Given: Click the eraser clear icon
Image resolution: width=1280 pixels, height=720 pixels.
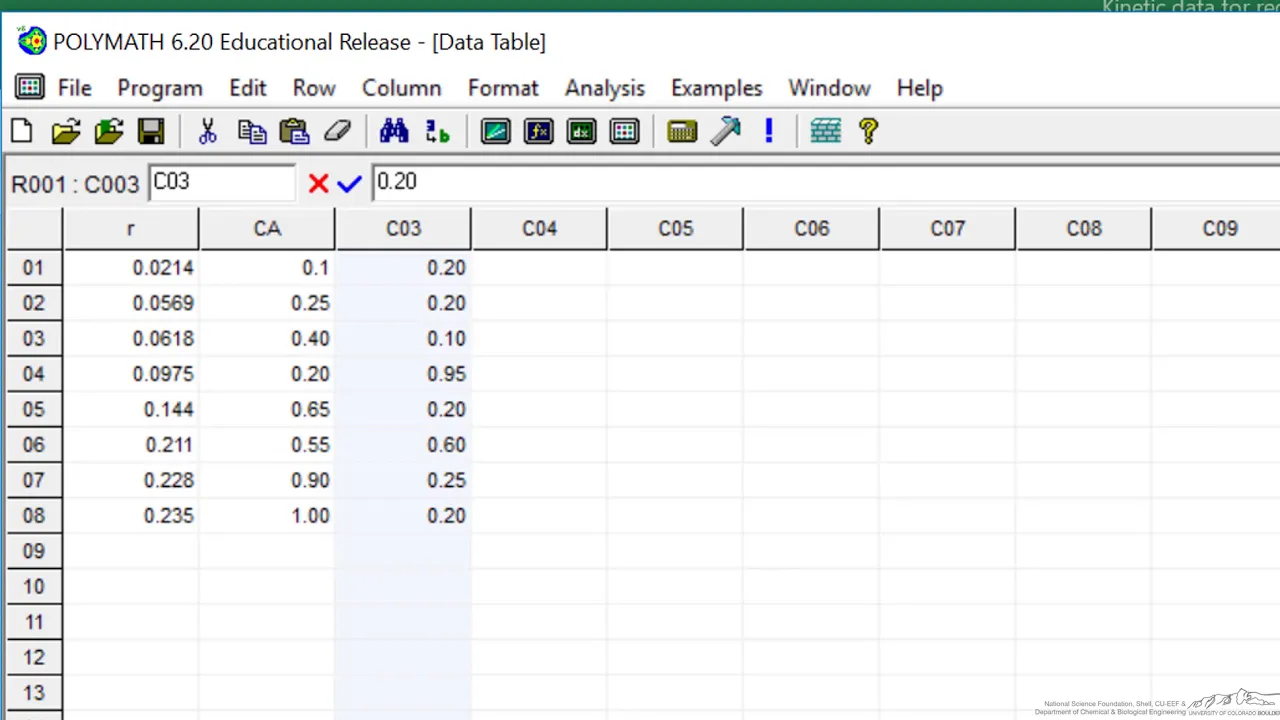Looking at the screenshot, I should (x=338, y=131).
